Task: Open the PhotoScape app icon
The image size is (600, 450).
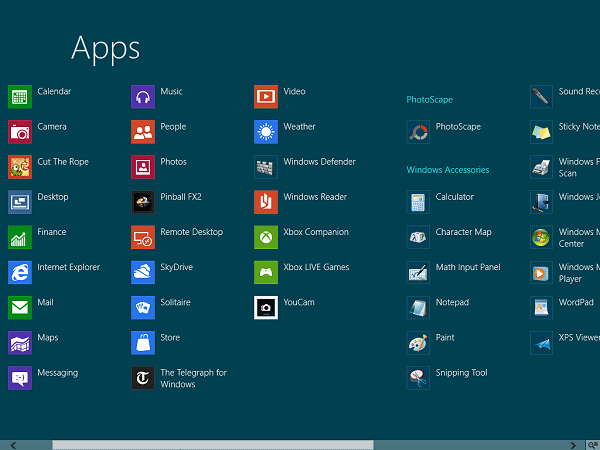Action: 418,132
